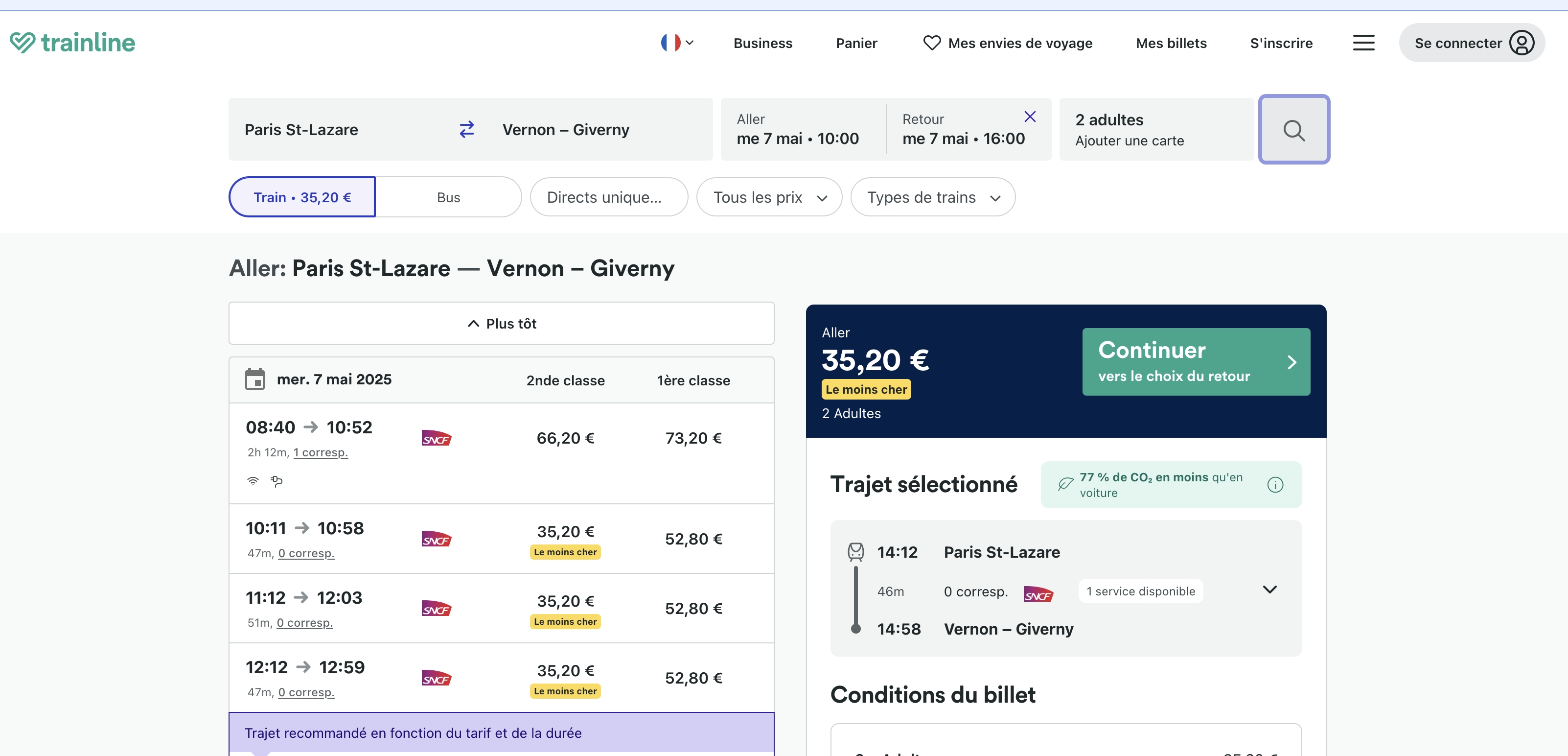Screen dimensions: 1568x756
Task: Click the search magnifier button
Action: 1294,129
